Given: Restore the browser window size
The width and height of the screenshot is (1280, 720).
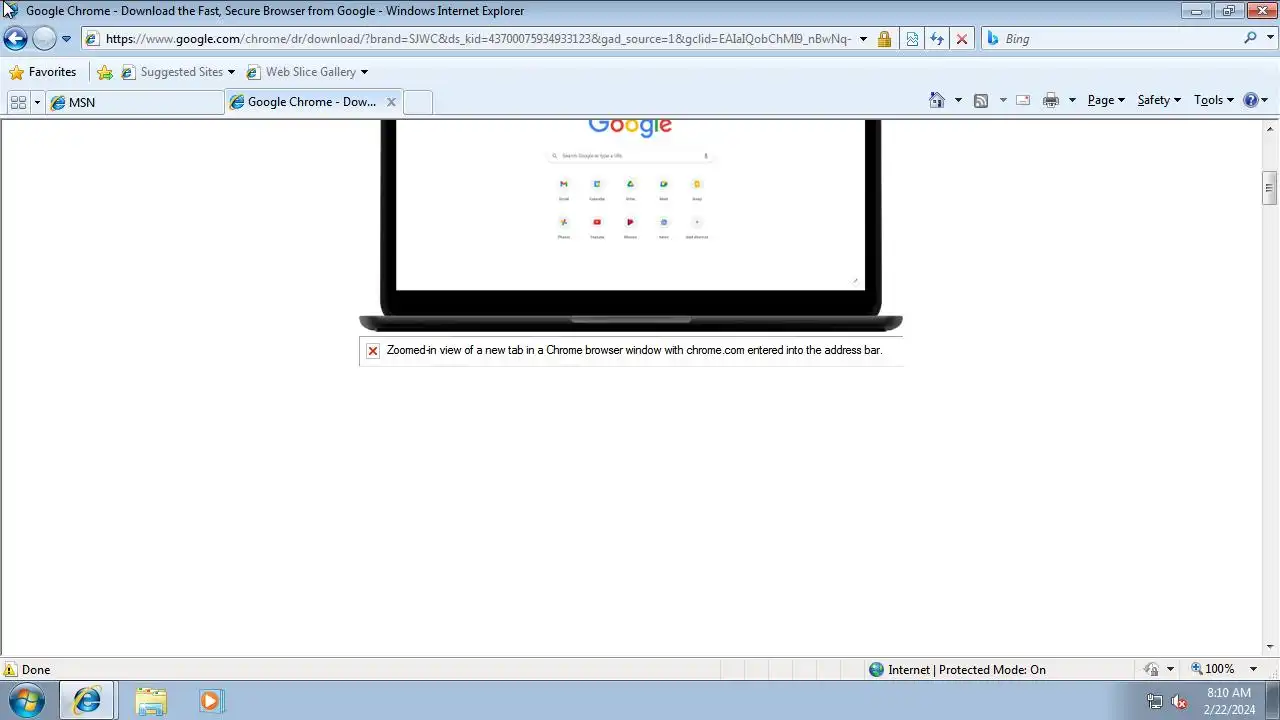Looking at the screenshot, I should (1228, 10).
